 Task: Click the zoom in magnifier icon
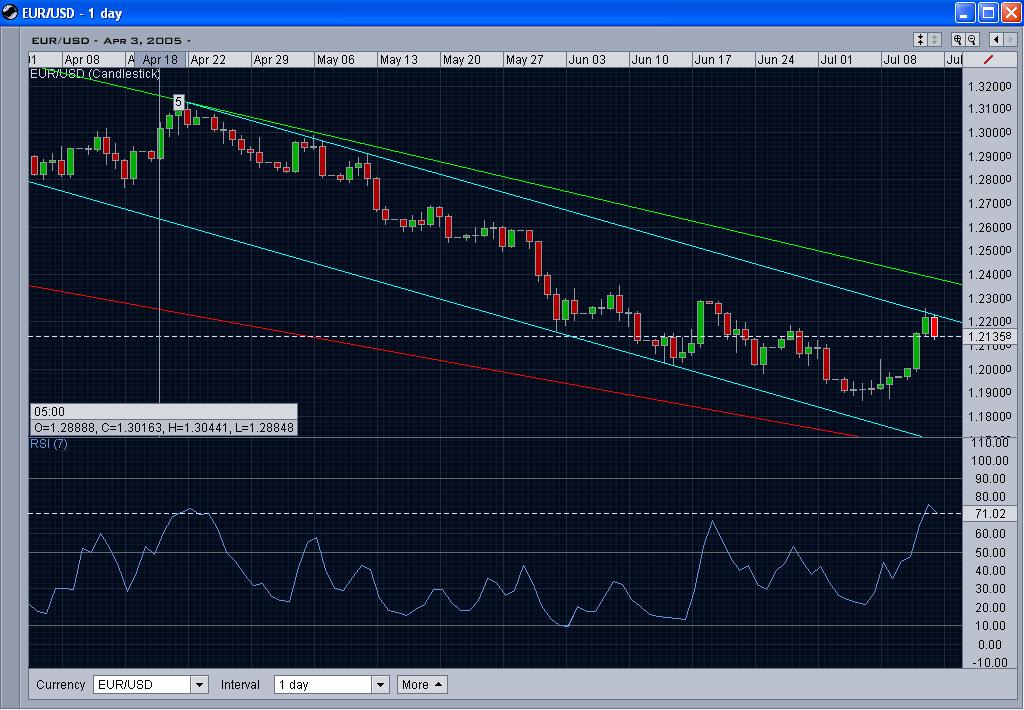(x=958, y=40)
